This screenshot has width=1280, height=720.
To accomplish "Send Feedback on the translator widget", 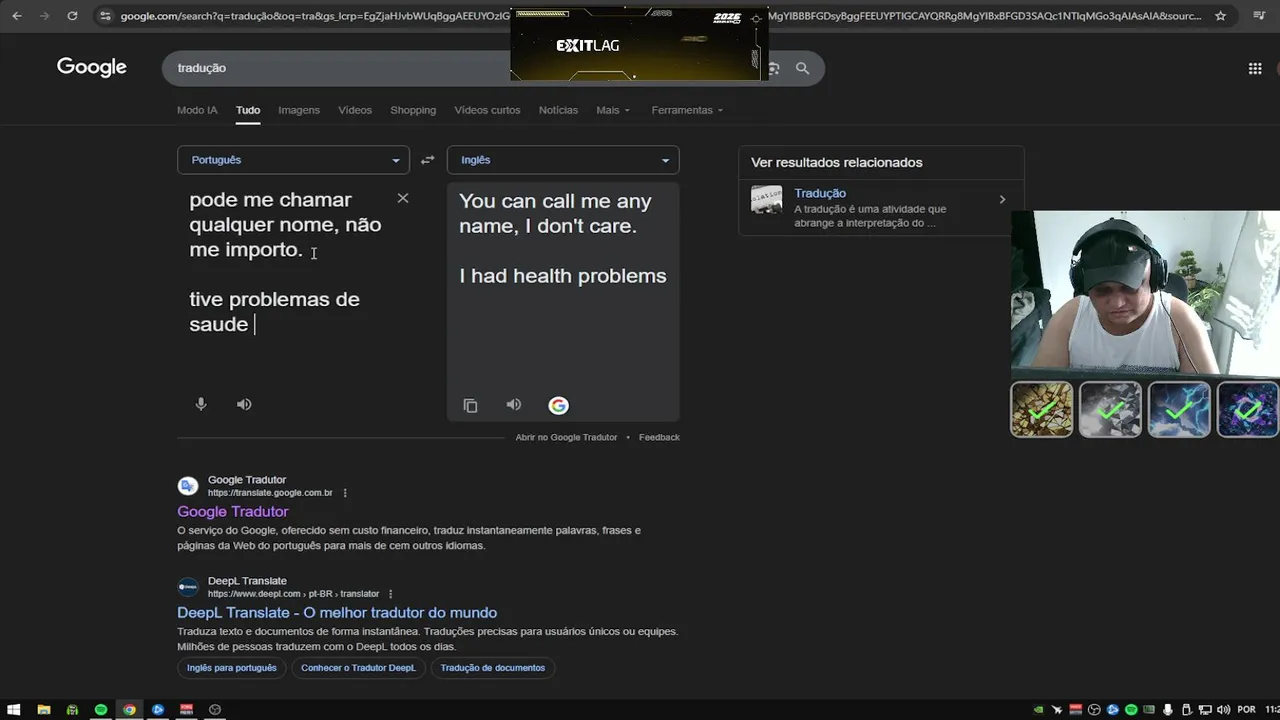I will tap(659, 437).
